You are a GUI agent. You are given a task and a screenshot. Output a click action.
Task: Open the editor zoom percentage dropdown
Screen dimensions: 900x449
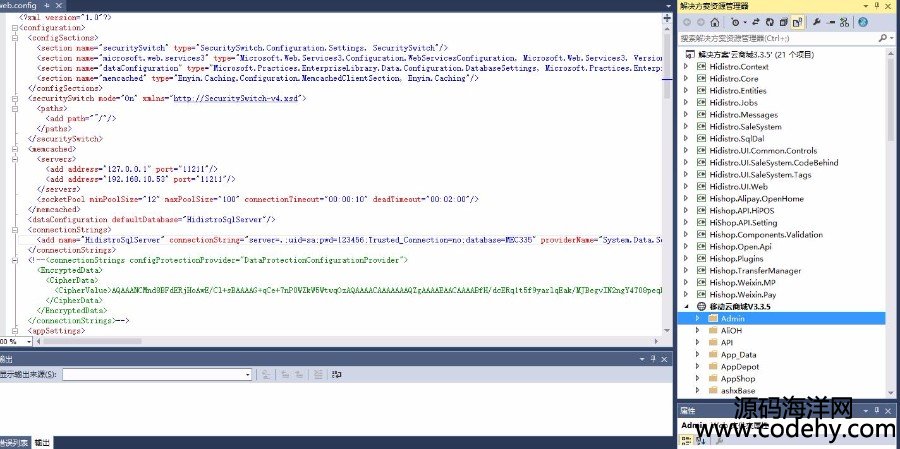pyautogui.click(x=29, y=341)
